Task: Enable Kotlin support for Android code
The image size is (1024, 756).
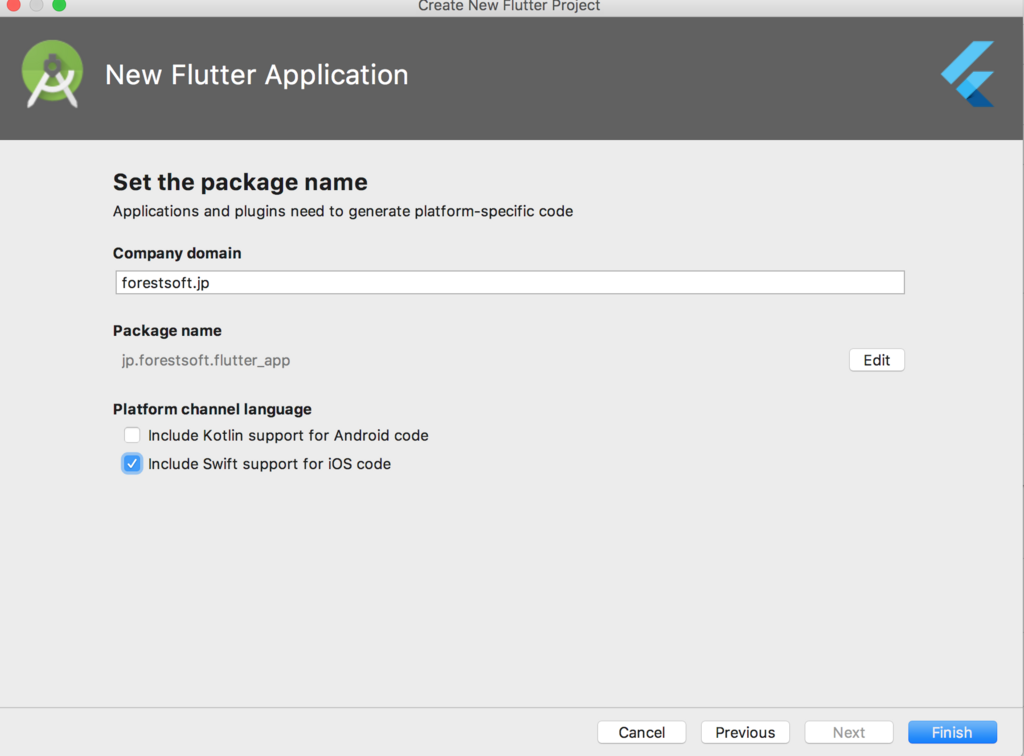Action: (132, 435)
